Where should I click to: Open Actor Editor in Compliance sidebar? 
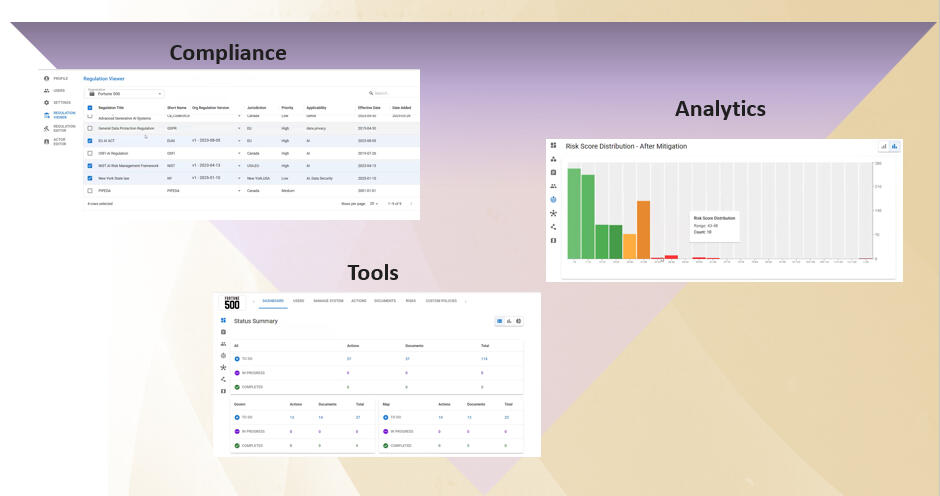coord(56,142)
